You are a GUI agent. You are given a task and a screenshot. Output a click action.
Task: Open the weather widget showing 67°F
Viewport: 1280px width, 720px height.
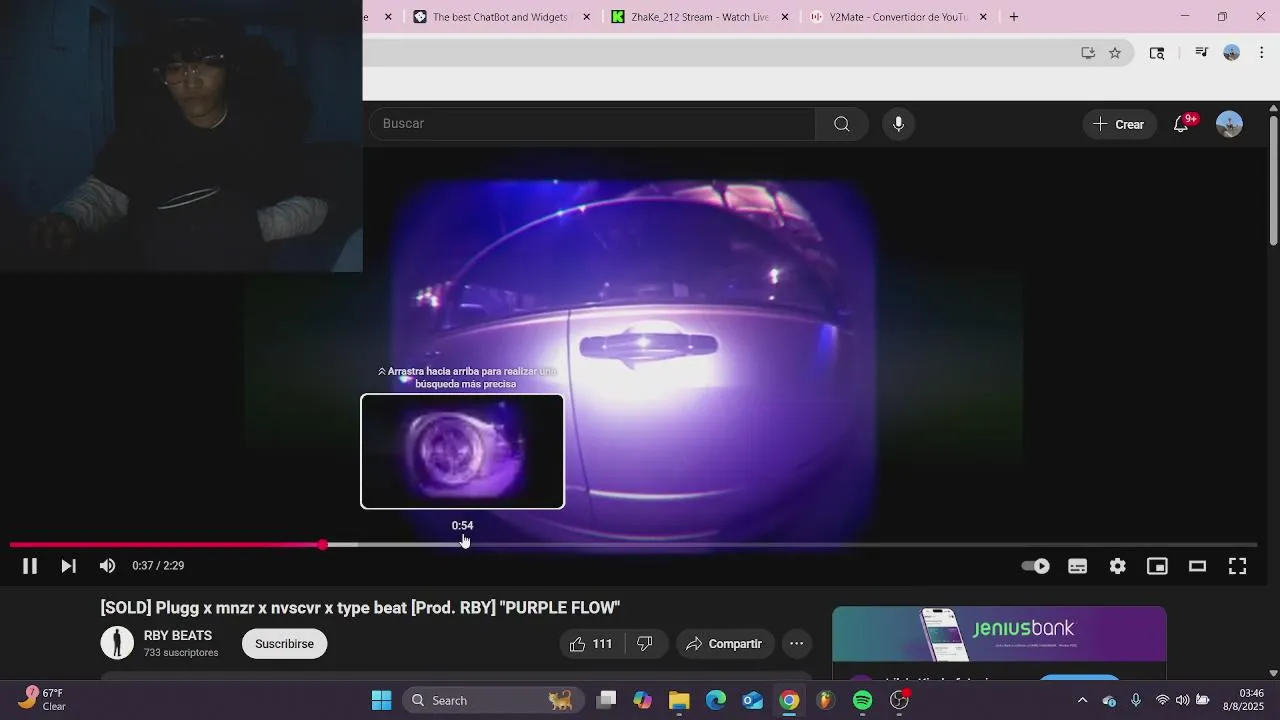coord(42,699)
